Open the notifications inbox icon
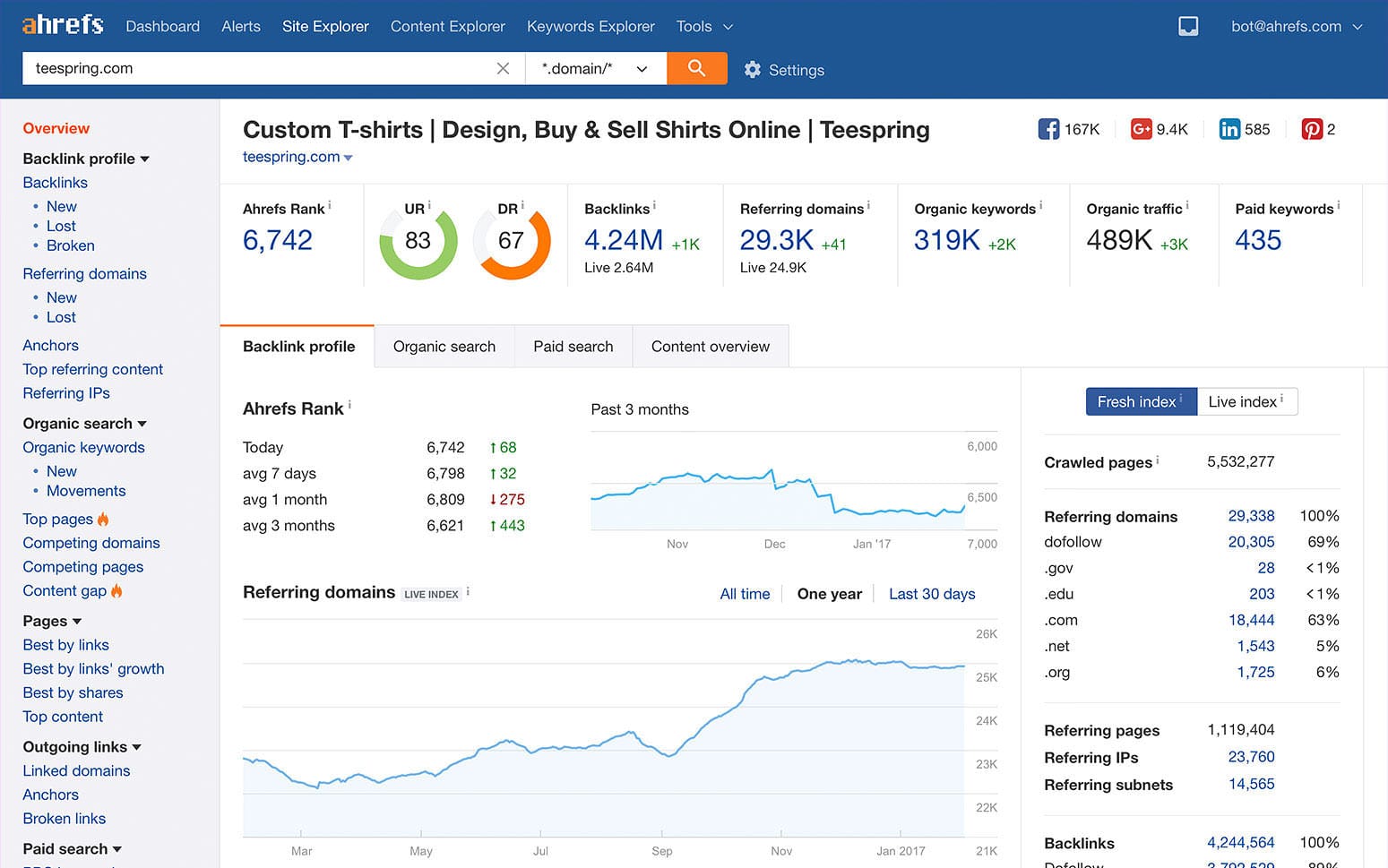This screenshot has width=1388, height=868. tap(1187, 27)
